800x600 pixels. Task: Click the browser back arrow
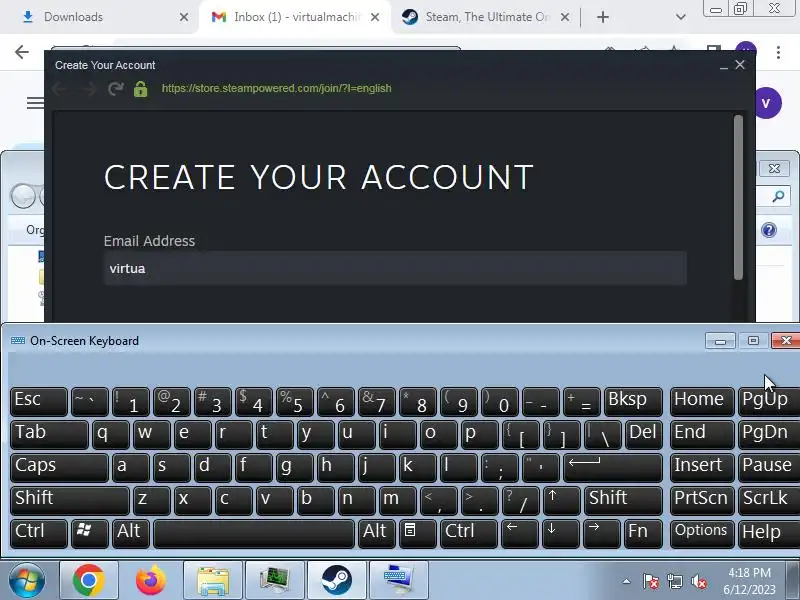point(22,52)
